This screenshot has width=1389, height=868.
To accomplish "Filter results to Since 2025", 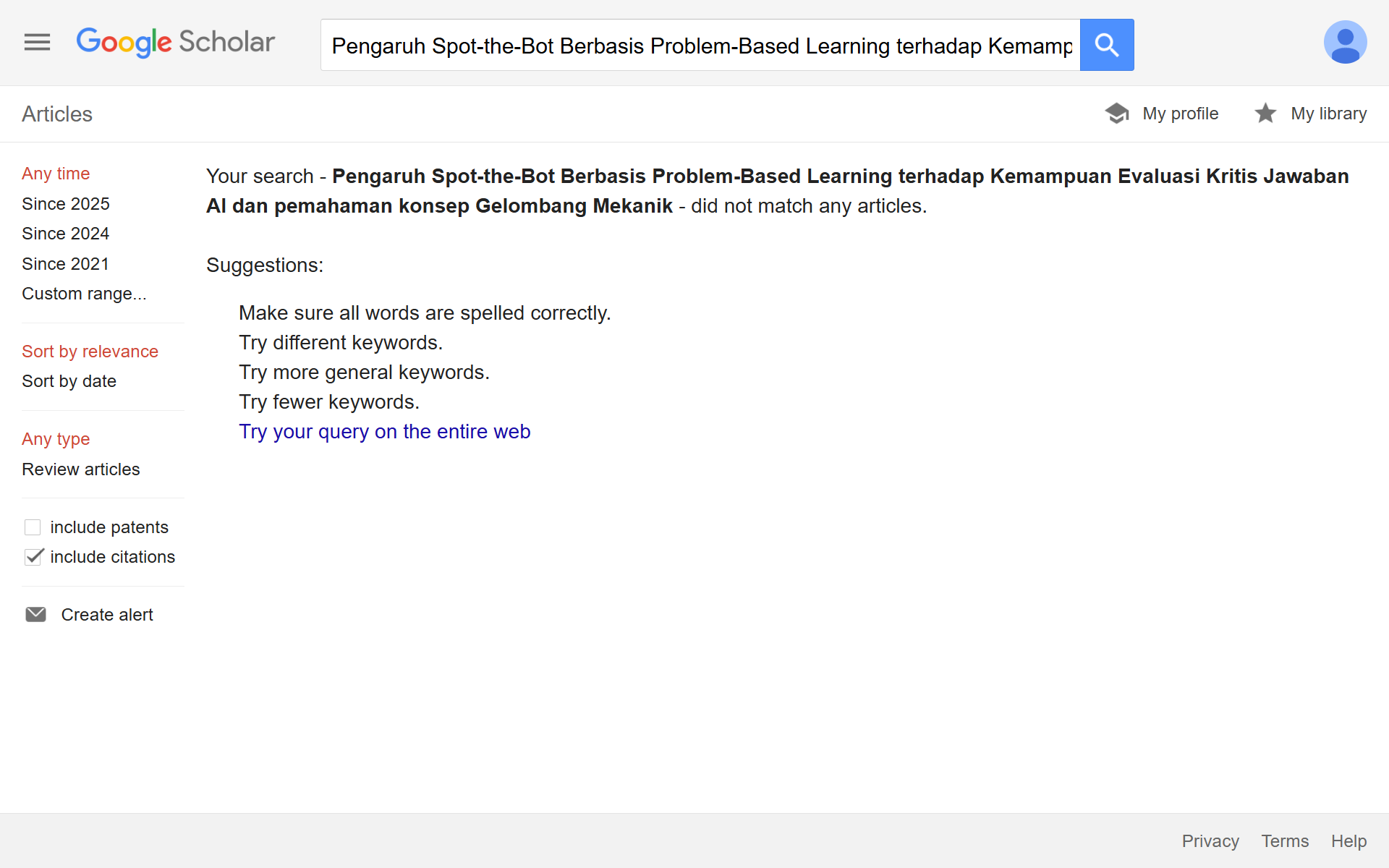I will tap(66, 204).
